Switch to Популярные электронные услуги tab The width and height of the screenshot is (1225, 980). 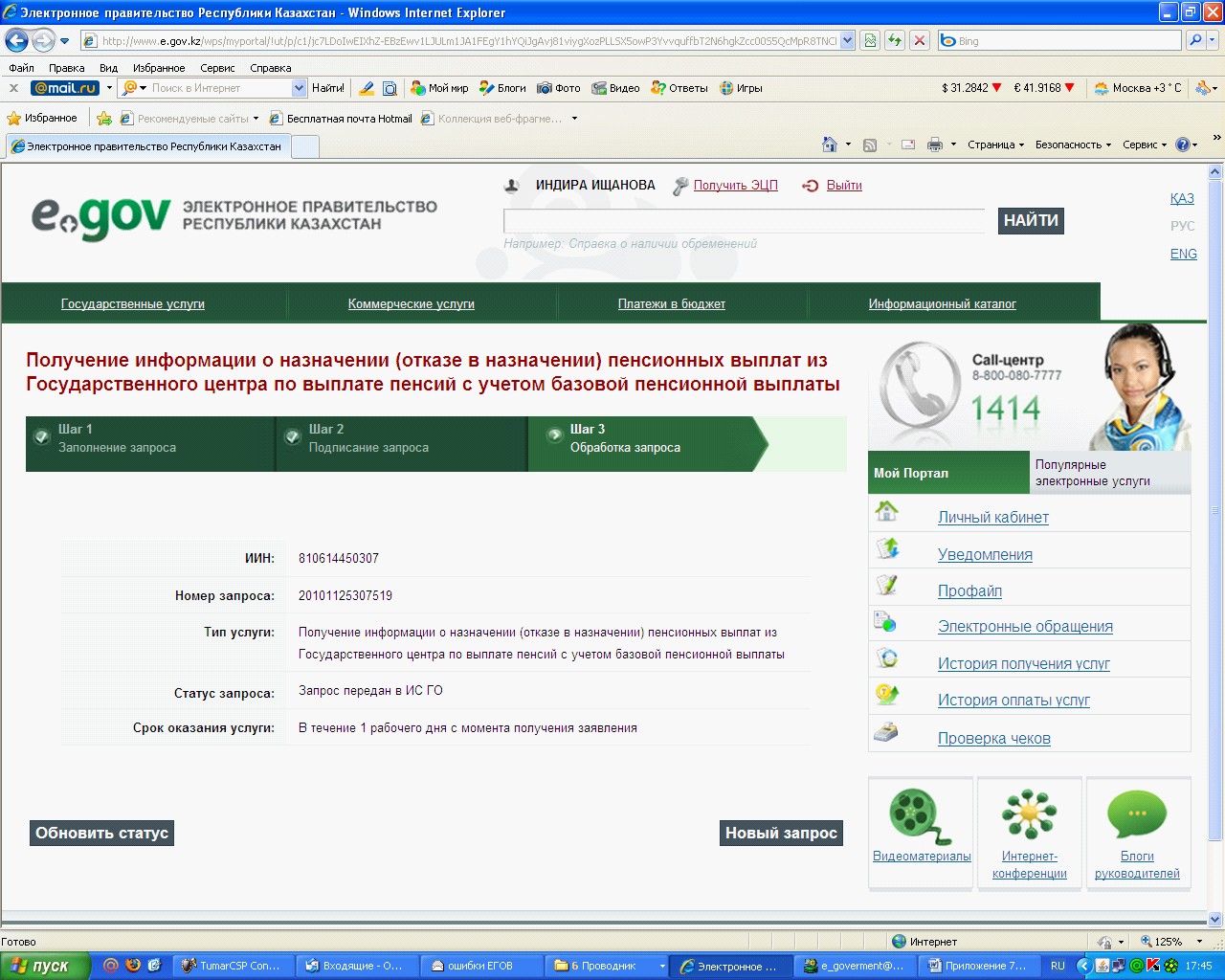[1110, 473]
